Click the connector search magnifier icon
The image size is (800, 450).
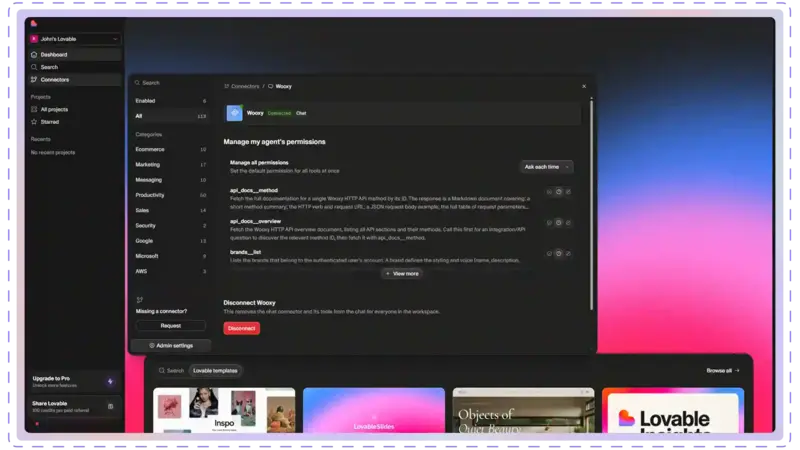coord(137,83)
